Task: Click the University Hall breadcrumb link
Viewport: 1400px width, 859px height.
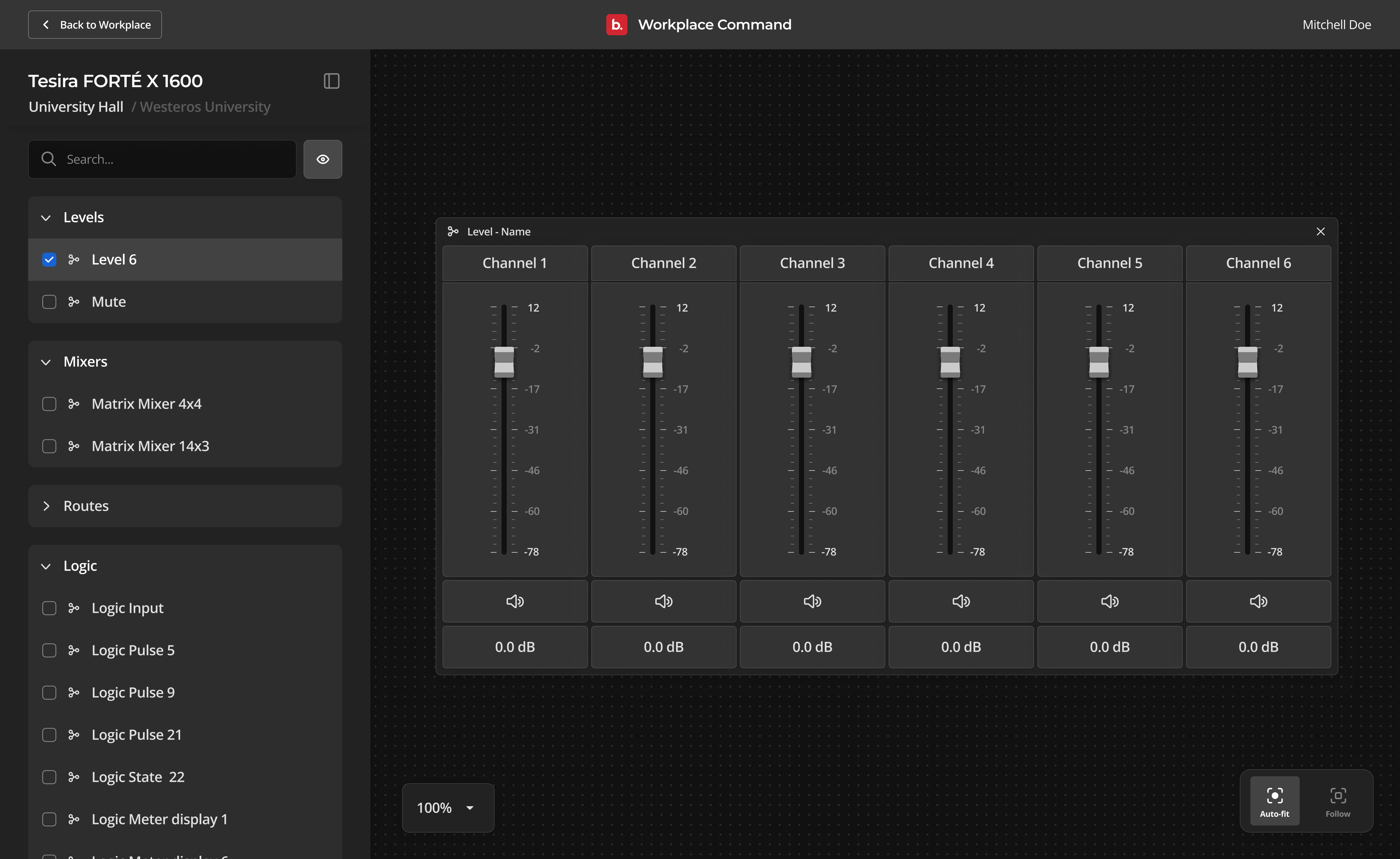Action: point(76,107)
